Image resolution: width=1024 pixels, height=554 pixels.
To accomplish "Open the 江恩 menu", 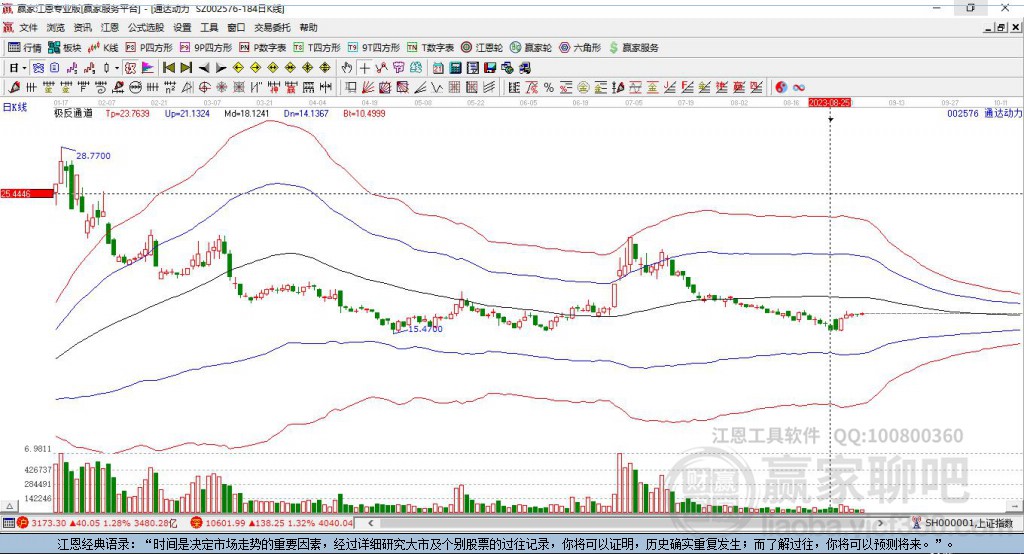I will pyautogui.click(x=110, y=27).
